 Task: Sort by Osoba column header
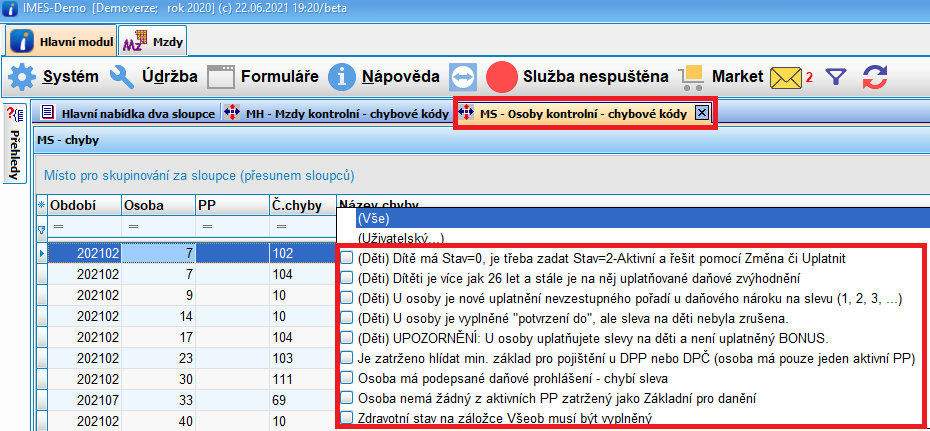click(158, 206)
